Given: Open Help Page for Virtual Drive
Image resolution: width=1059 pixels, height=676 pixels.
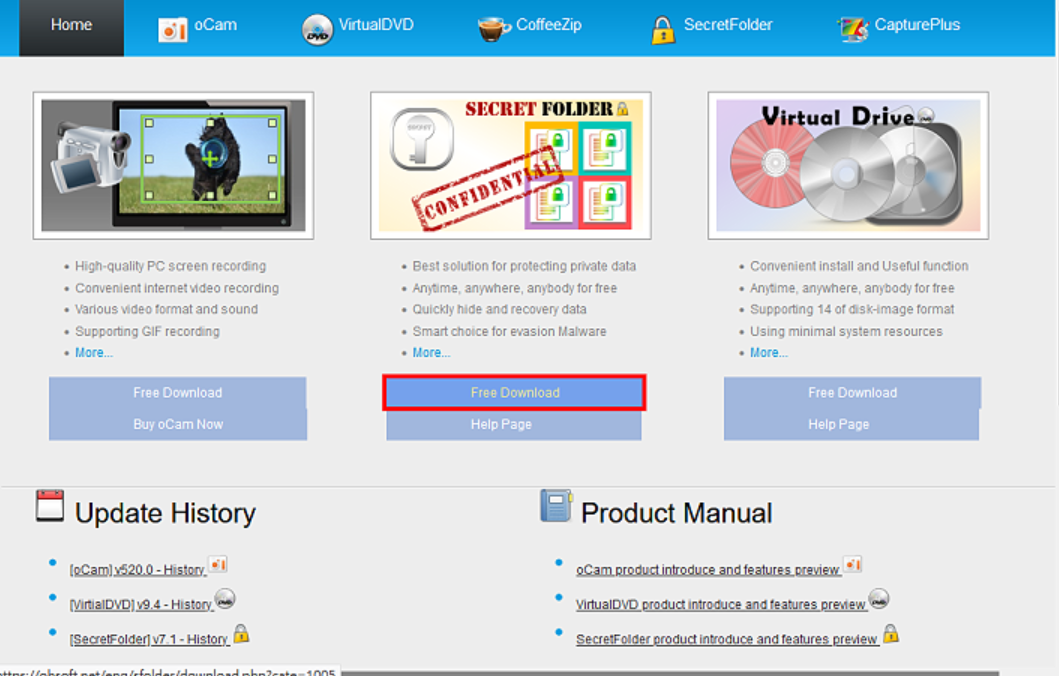Looking at the screenshot, I should coord(852,424).
